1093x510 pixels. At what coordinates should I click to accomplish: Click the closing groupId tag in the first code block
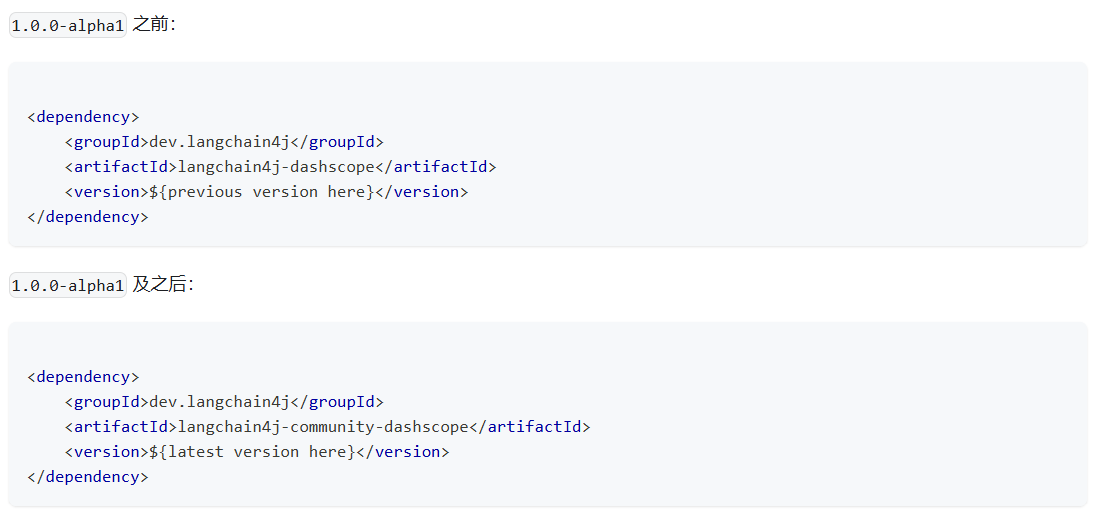[336, 142]
